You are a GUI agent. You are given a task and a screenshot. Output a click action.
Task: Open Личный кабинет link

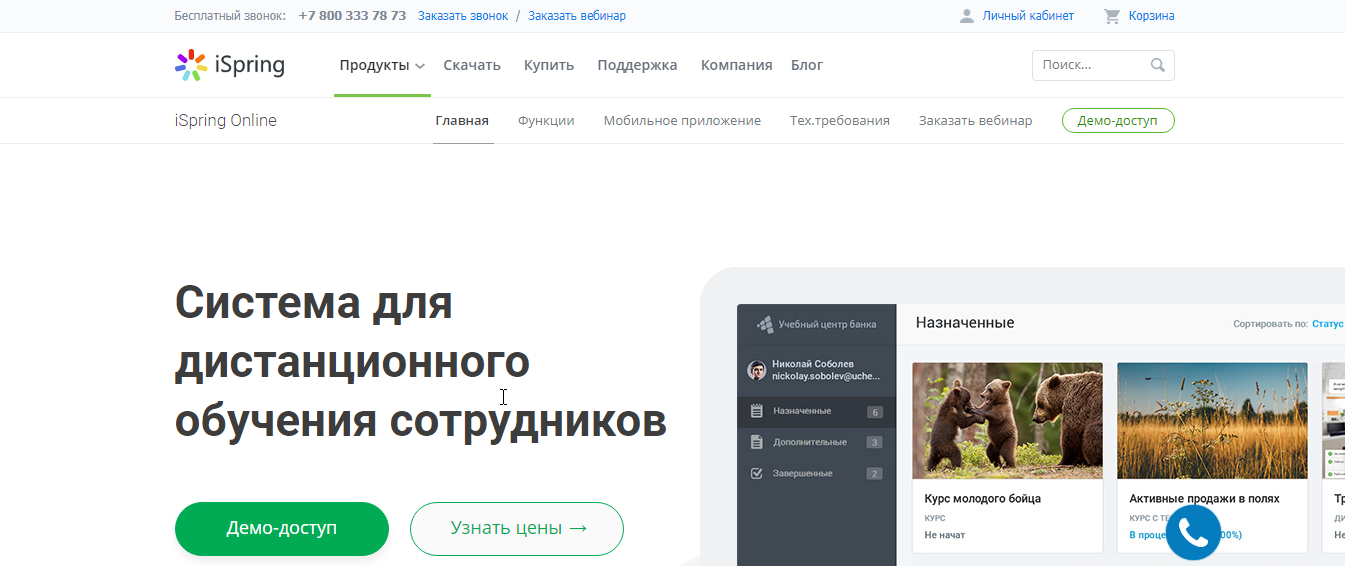1028,16
